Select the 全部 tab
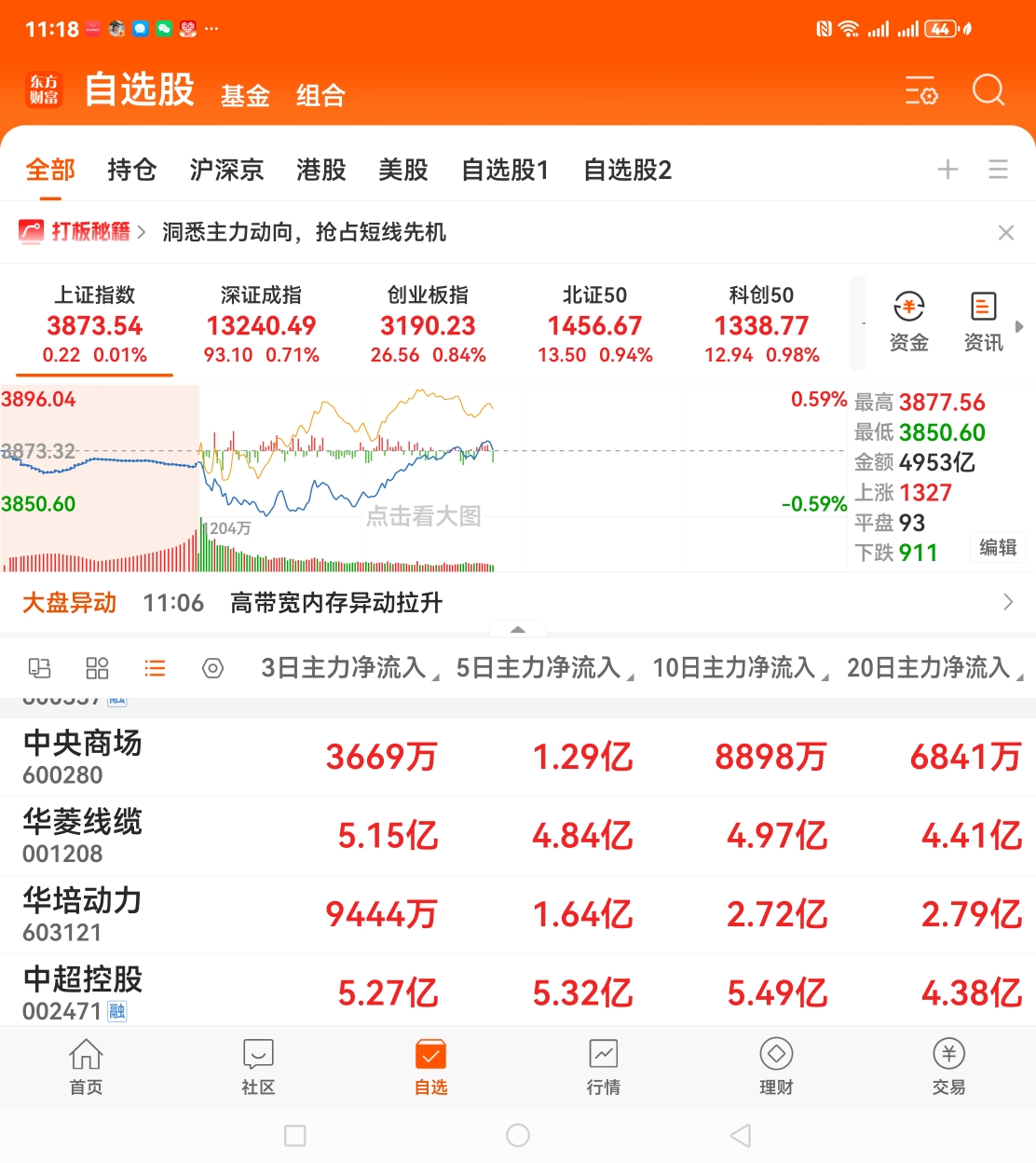Screen dimensions: 1036x1163 pos(50,170)
